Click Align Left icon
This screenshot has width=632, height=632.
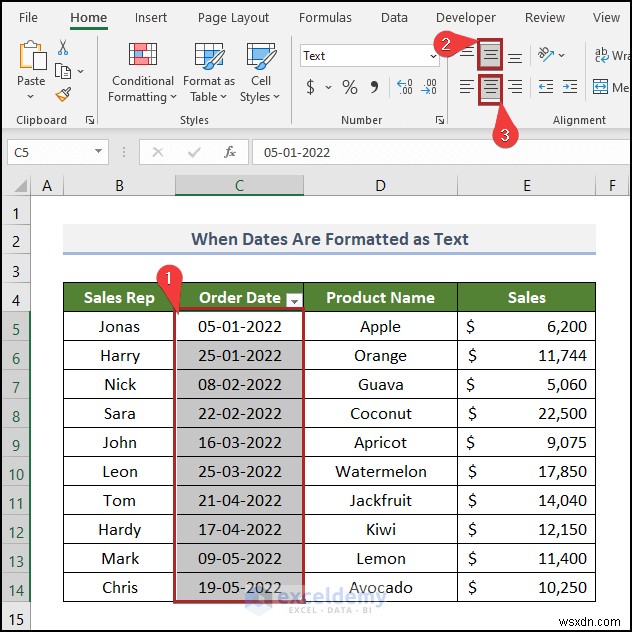point(467,87)
